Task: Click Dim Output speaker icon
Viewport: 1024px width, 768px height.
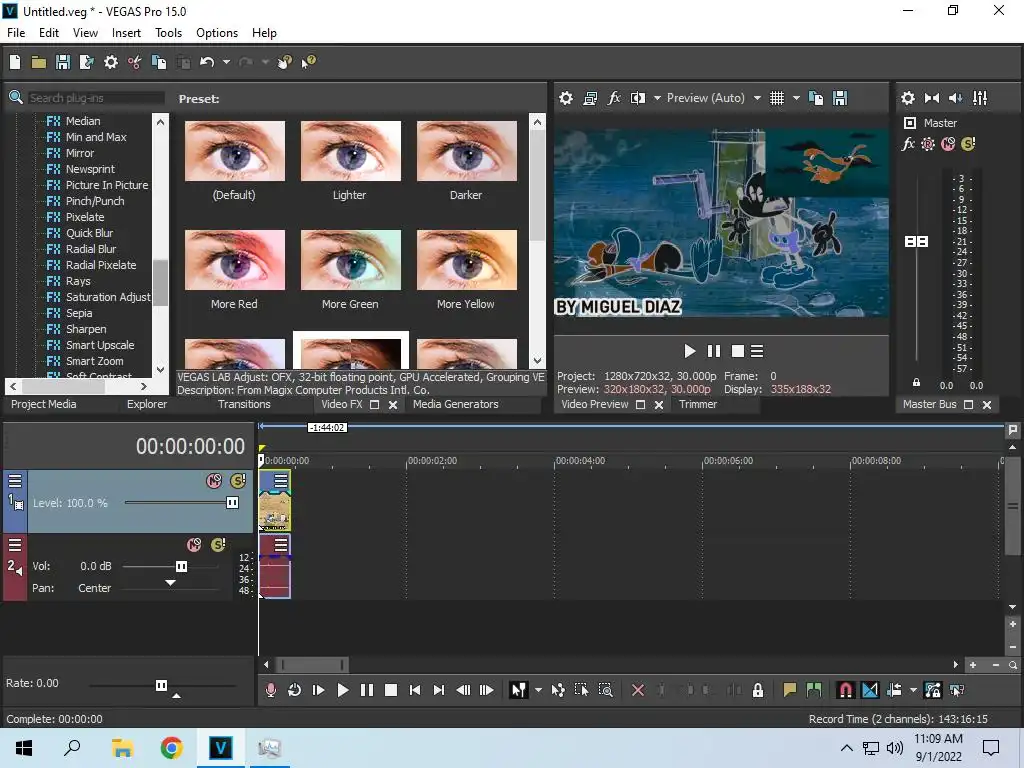Action: (x=955, y=98)
